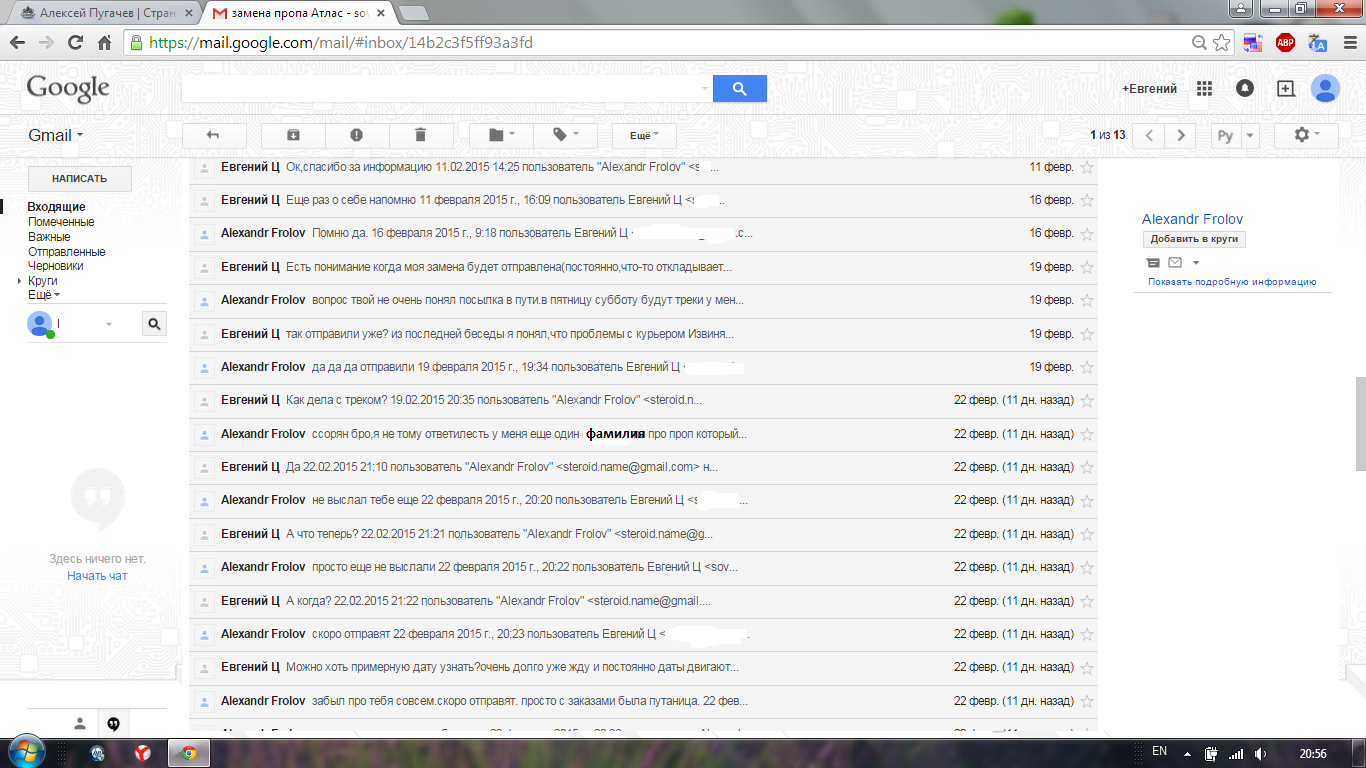This screenshot has width=1366, height=768.
Task: Click the 'НАПИСАТЬ' compose button
Action: [x=79, y=179]
